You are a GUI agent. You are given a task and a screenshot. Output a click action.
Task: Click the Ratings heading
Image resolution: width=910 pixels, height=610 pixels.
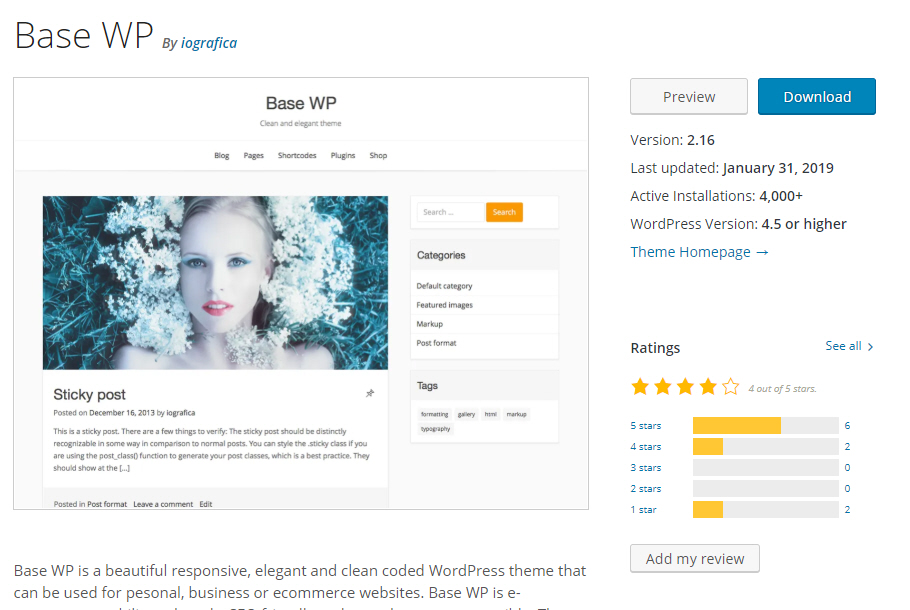[x=655, y=348]
